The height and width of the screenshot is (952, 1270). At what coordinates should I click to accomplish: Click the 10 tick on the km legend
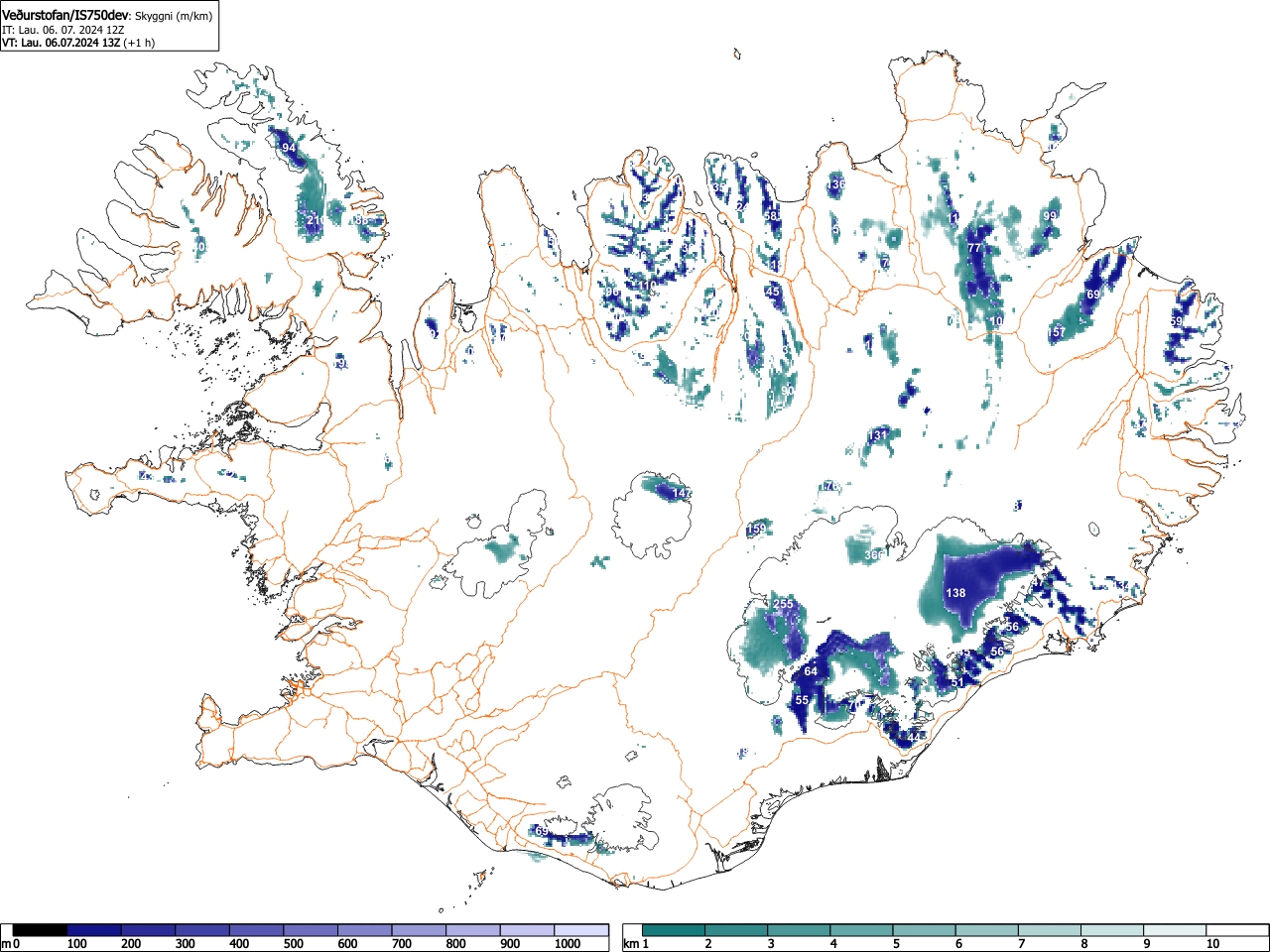[x=1212, y=944]
